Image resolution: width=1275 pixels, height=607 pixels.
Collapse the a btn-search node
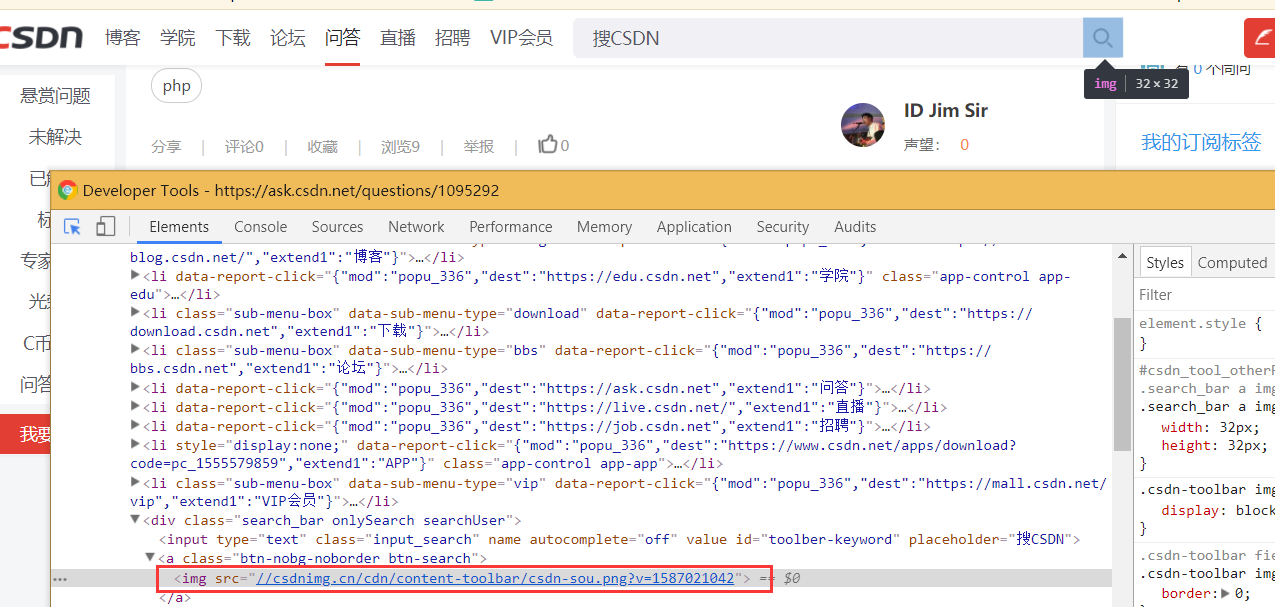(150, 558)
